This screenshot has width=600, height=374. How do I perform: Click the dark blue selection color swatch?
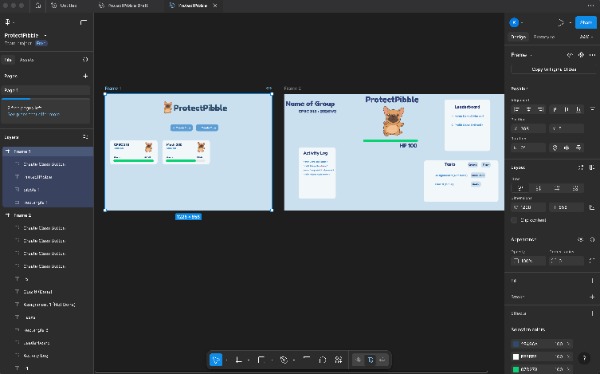(x=515, y=344)
